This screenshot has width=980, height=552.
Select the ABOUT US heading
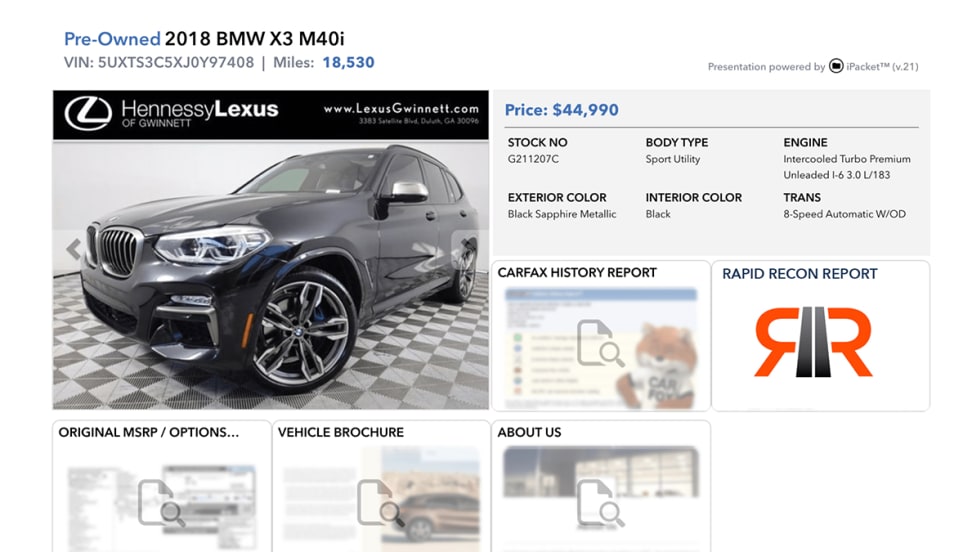529,433
